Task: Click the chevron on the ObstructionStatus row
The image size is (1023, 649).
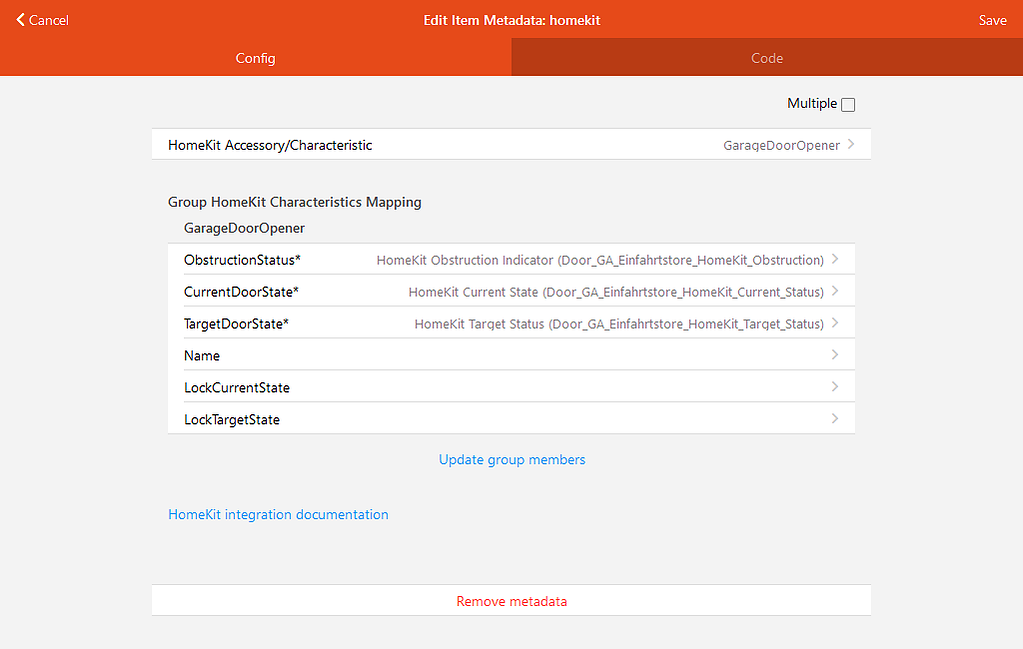Action: [835, 259]
